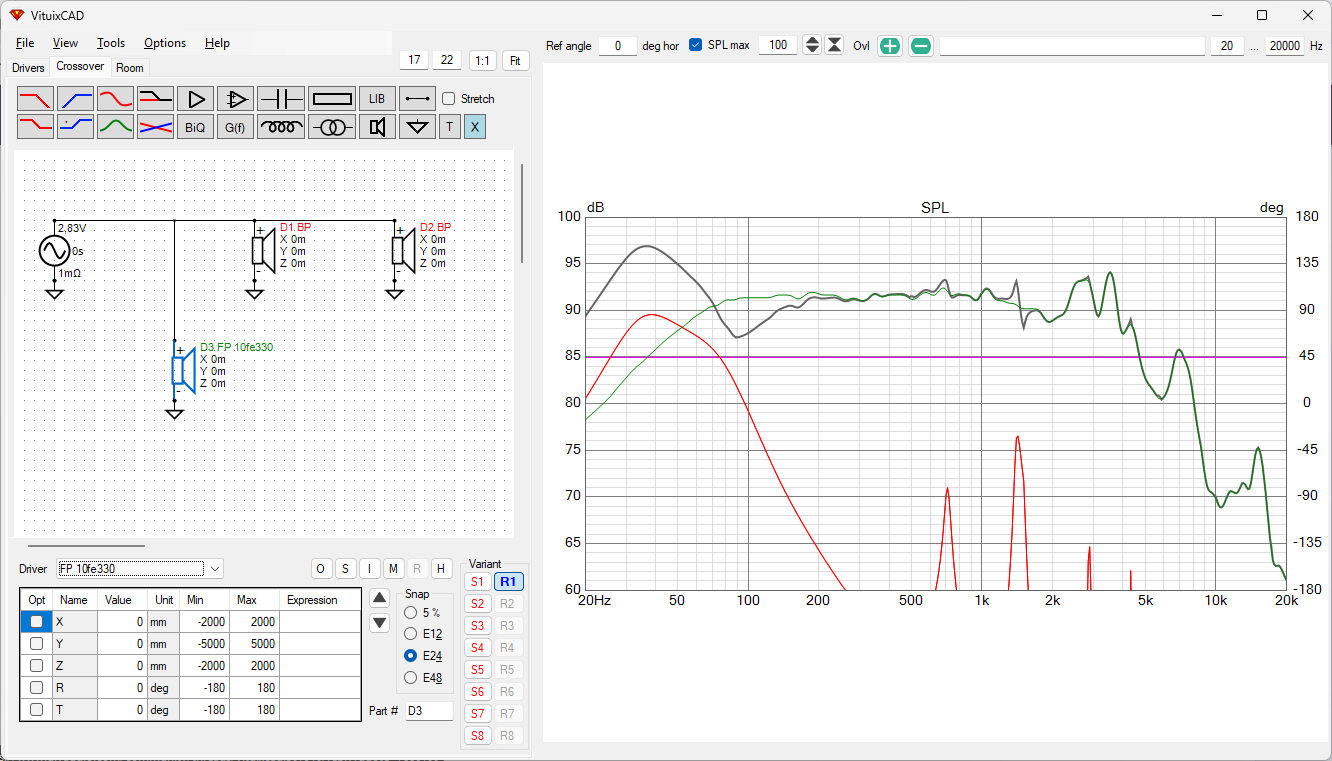Click the green minus overlay button
Image resolution: width=1332 pixels, height=761 pixels.
(921, 46)
